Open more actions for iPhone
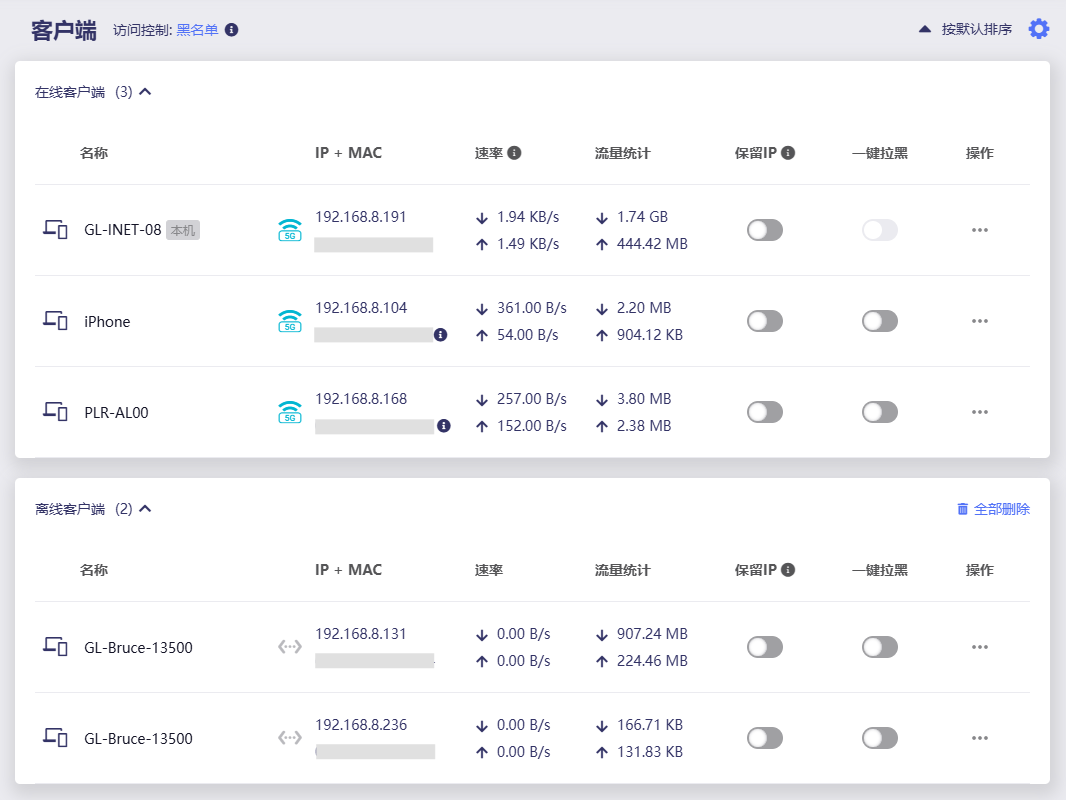The width and height of the screenshot is (1066, 800). [980, 321]
